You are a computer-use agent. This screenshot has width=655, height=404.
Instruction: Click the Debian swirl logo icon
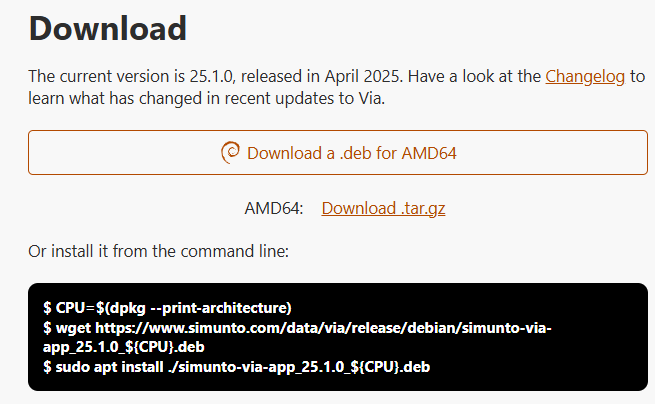tap(230, 153)
